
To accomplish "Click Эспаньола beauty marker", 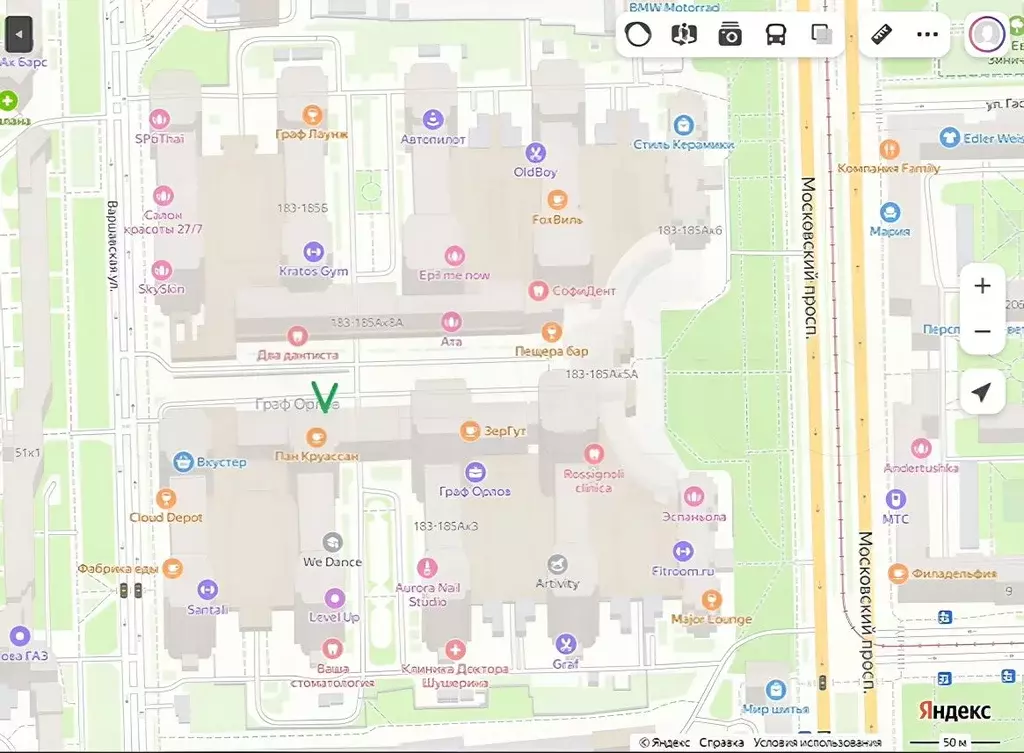I will (694, 496).
